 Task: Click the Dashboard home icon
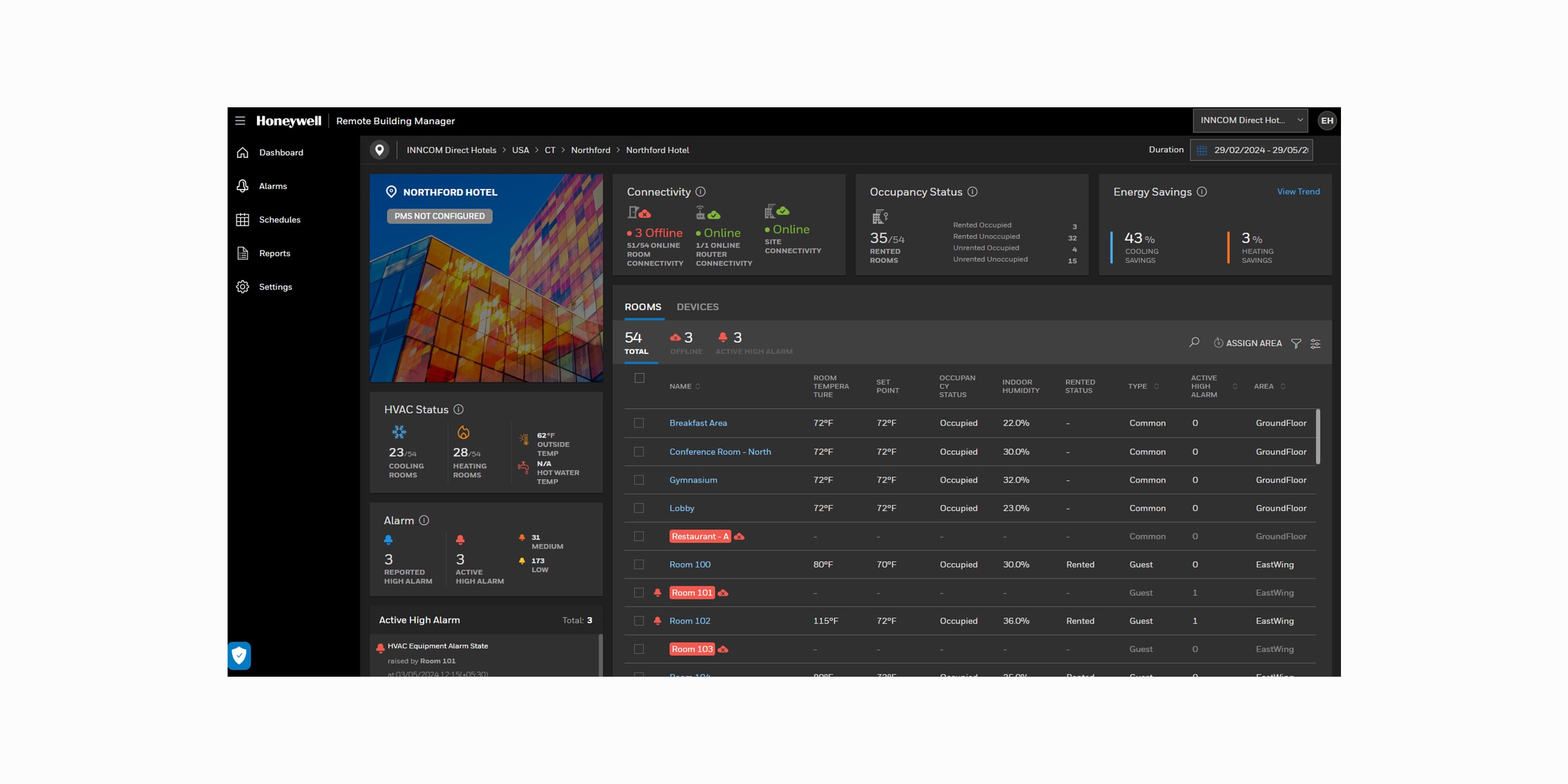[242, 152]
